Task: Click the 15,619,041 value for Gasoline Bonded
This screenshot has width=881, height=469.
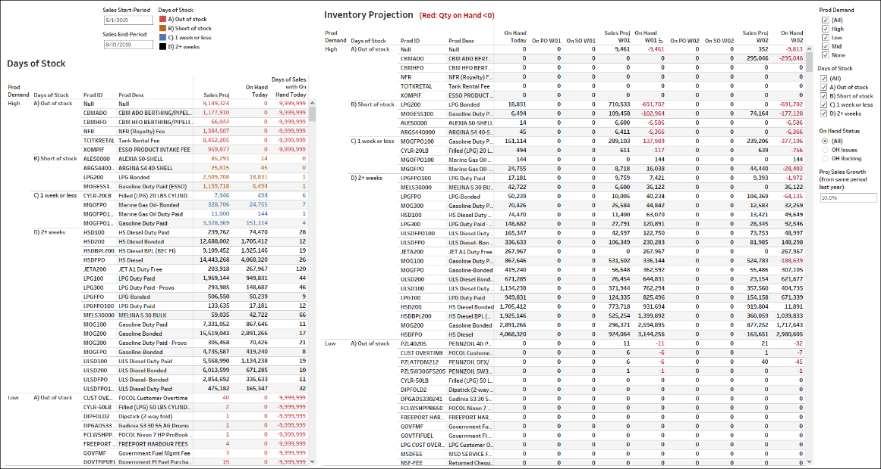Action: coord(216,334)
